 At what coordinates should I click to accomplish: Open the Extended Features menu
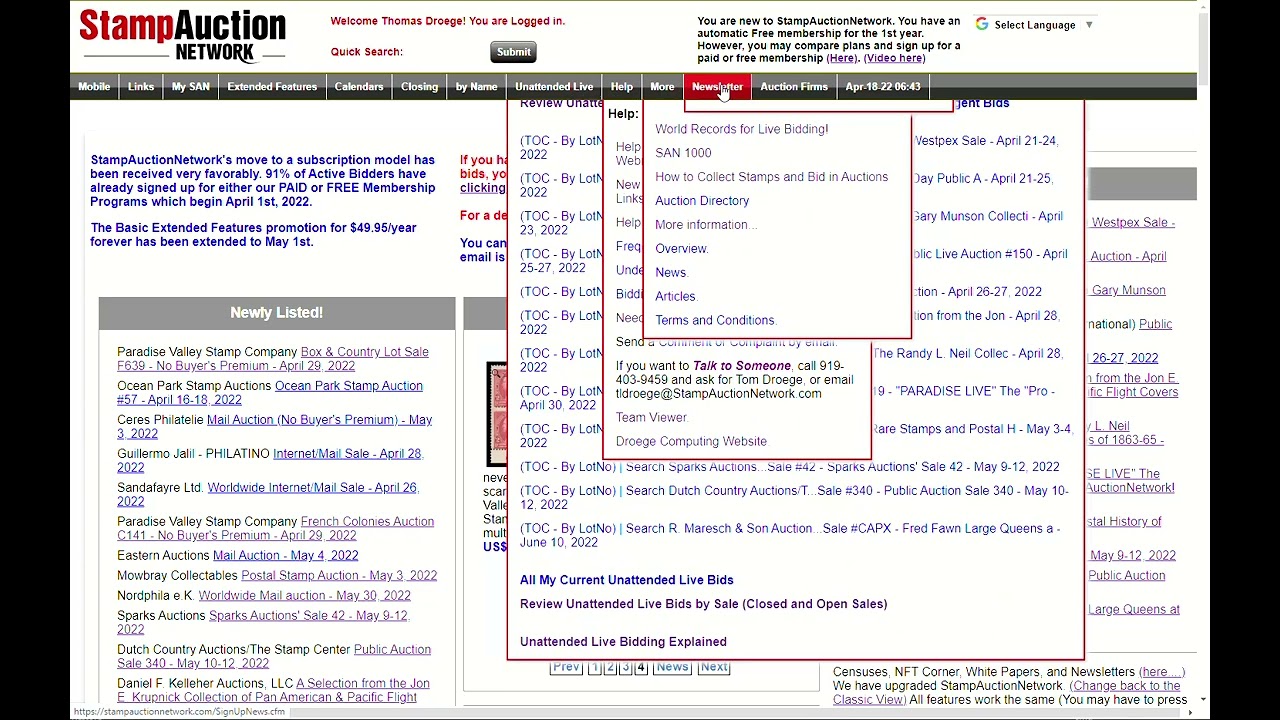pyautogui.click(x=272, y=87)
